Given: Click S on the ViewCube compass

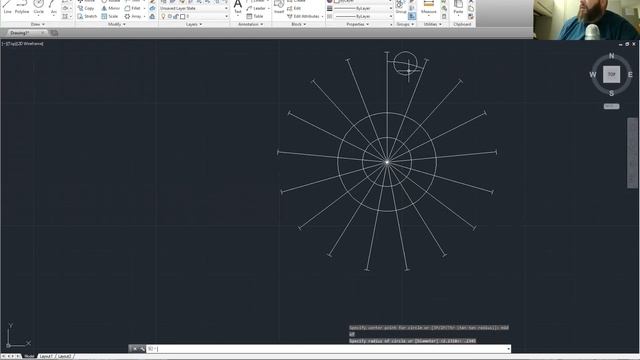Looking at the screenshot, I should click(x=611, y=93).
